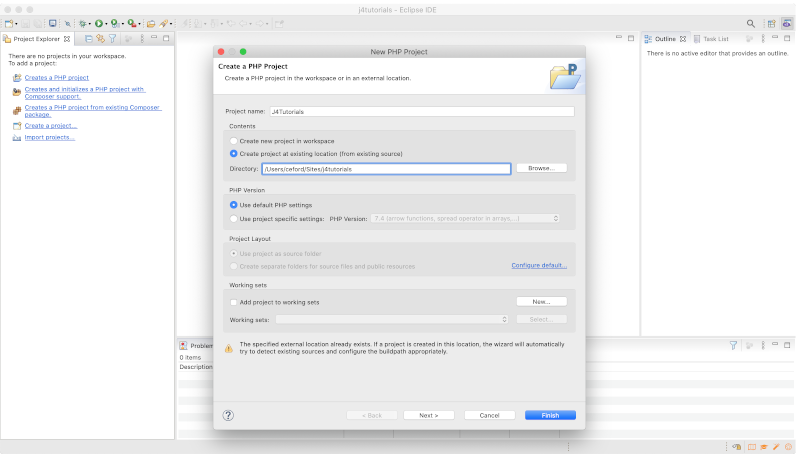Open the filter icon in Project Explorer
Image resolution: width=800 pixels, height=454 pixels.
[113, 39]
